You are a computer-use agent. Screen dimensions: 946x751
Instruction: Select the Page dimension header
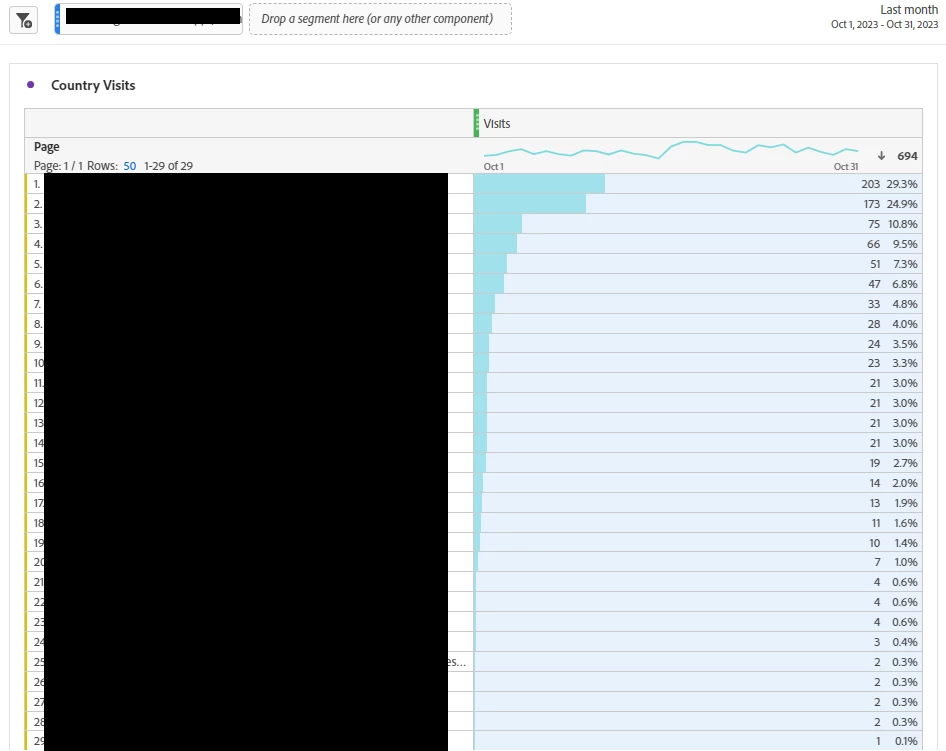pyautogui.click(x=46, y=147)
